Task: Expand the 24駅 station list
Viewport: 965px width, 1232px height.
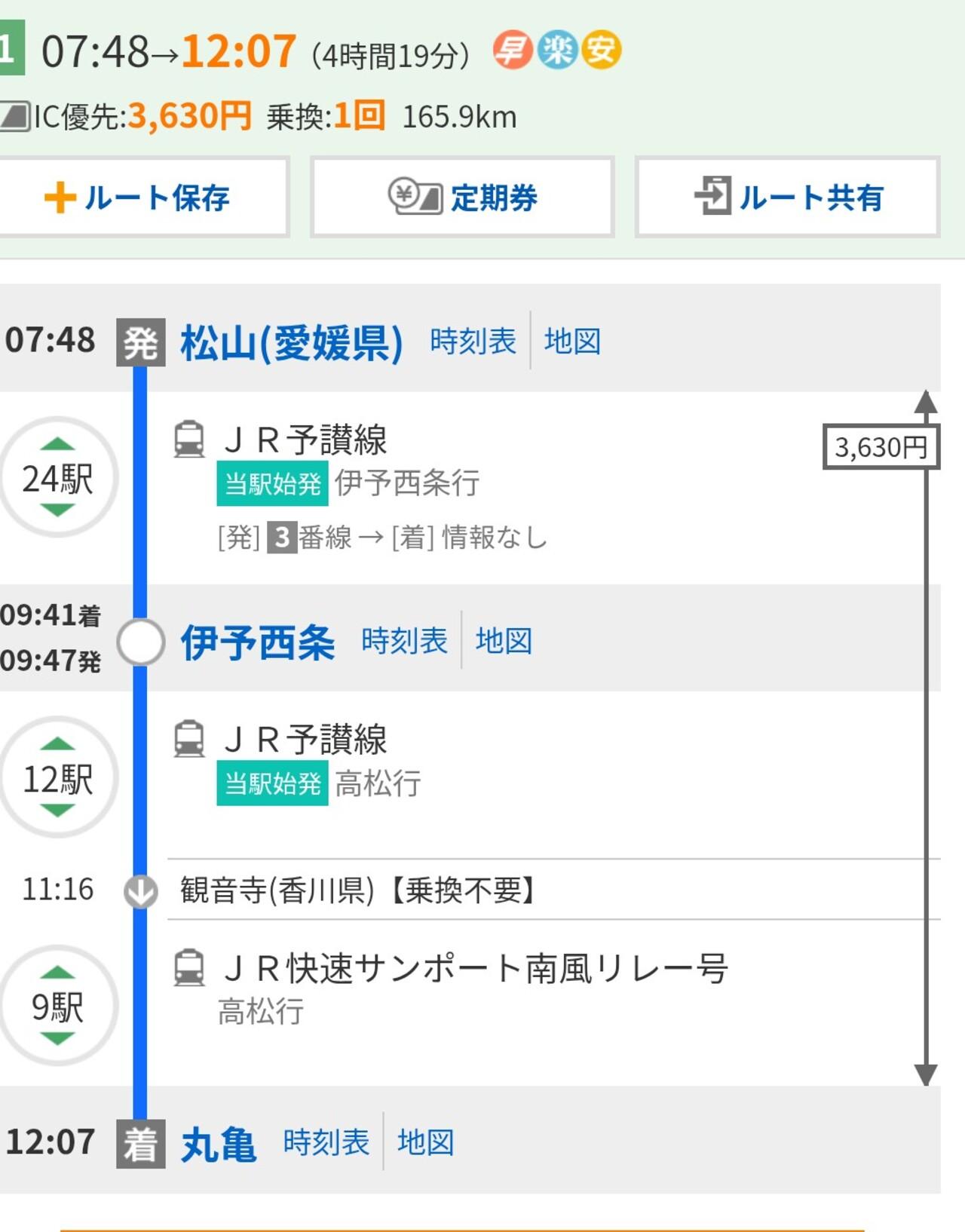Action: tap(58, 477)
